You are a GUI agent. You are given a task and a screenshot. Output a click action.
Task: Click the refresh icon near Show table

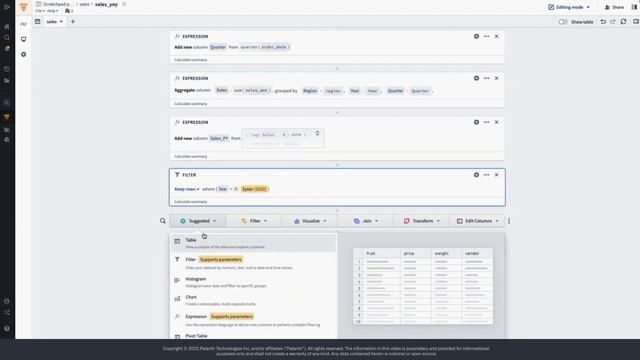[x=623, y=22]
